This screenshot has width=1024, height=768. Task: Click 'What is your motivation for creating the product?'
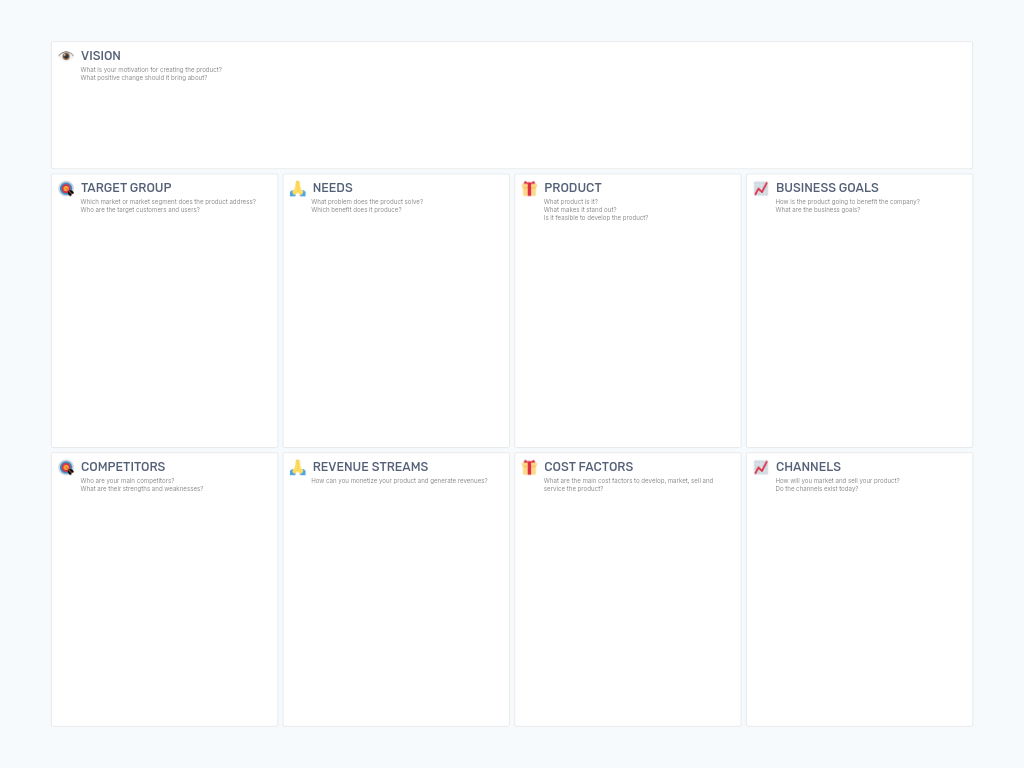pyautogui.click(x=151, y=70)
